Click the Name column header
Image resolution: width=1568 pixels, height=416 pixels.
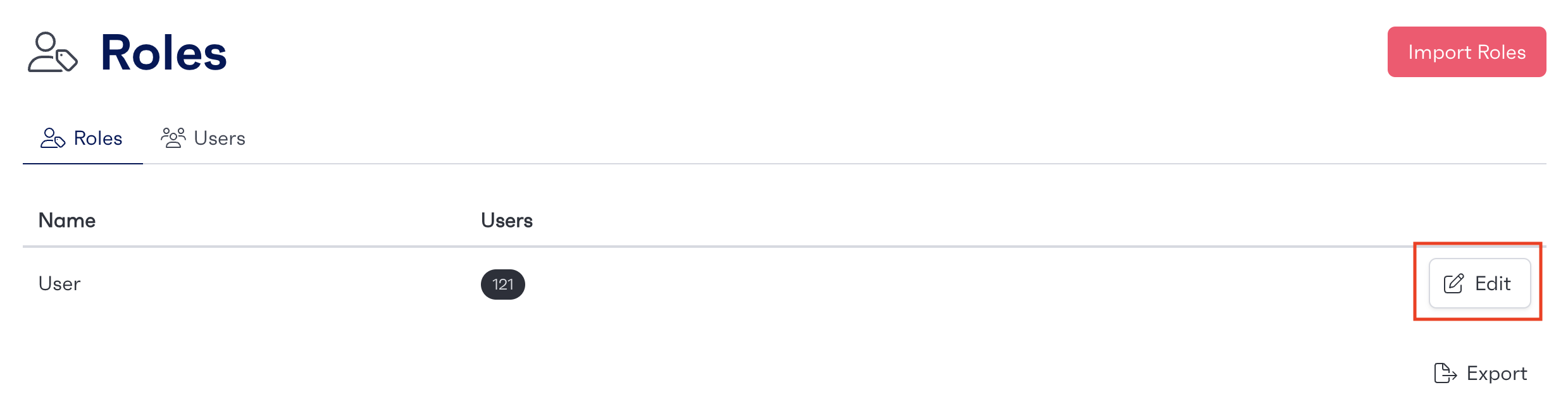67,221
